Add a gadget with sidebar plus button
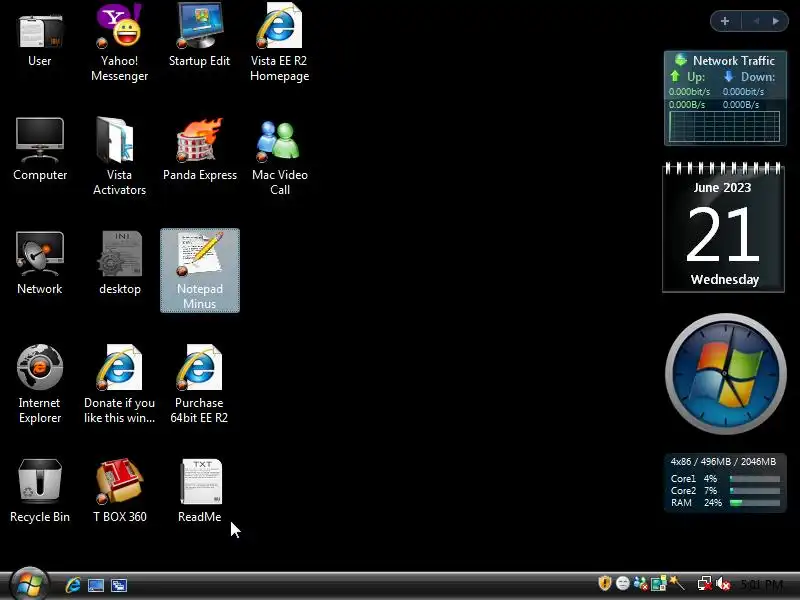The height and width of the screenshot is (600, 800). (724, 21)
